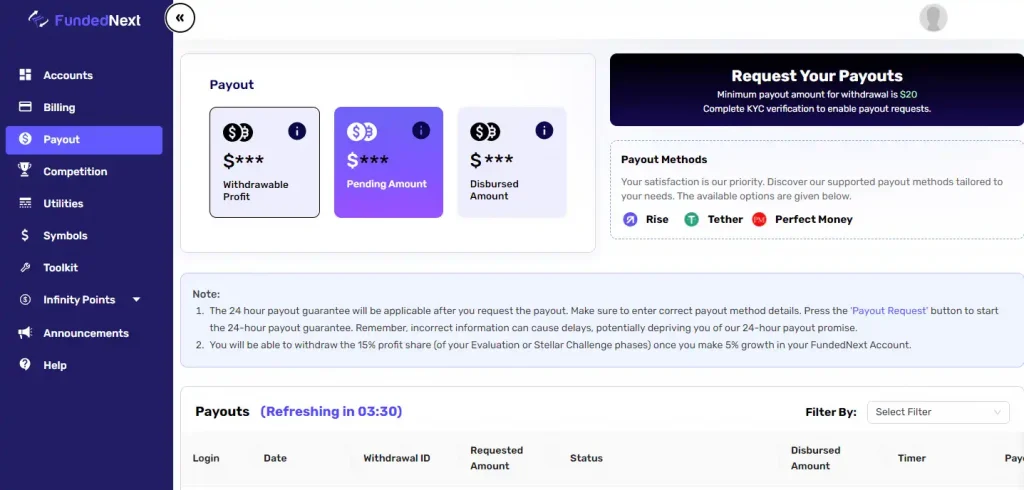Select the Pending Amount card
The image size is (1024, 490).
(389, 162)
